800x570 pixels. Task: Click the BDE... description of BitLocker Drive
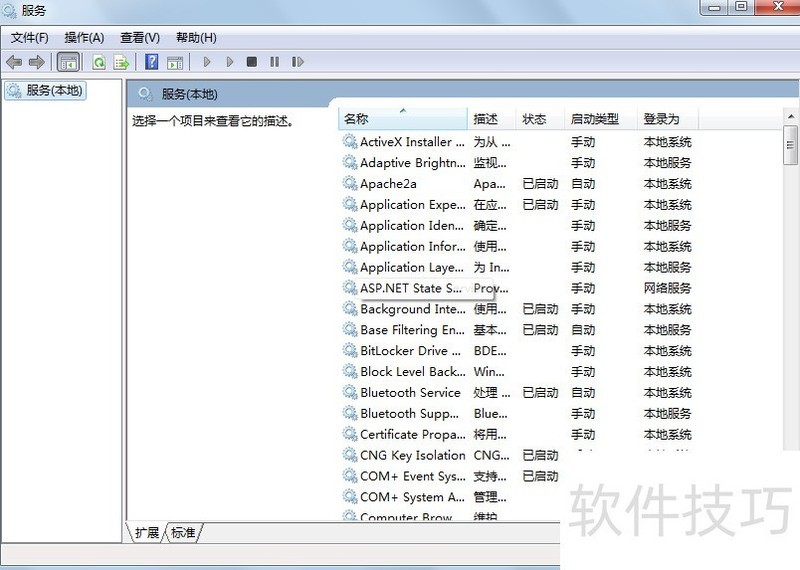[490, 351]
